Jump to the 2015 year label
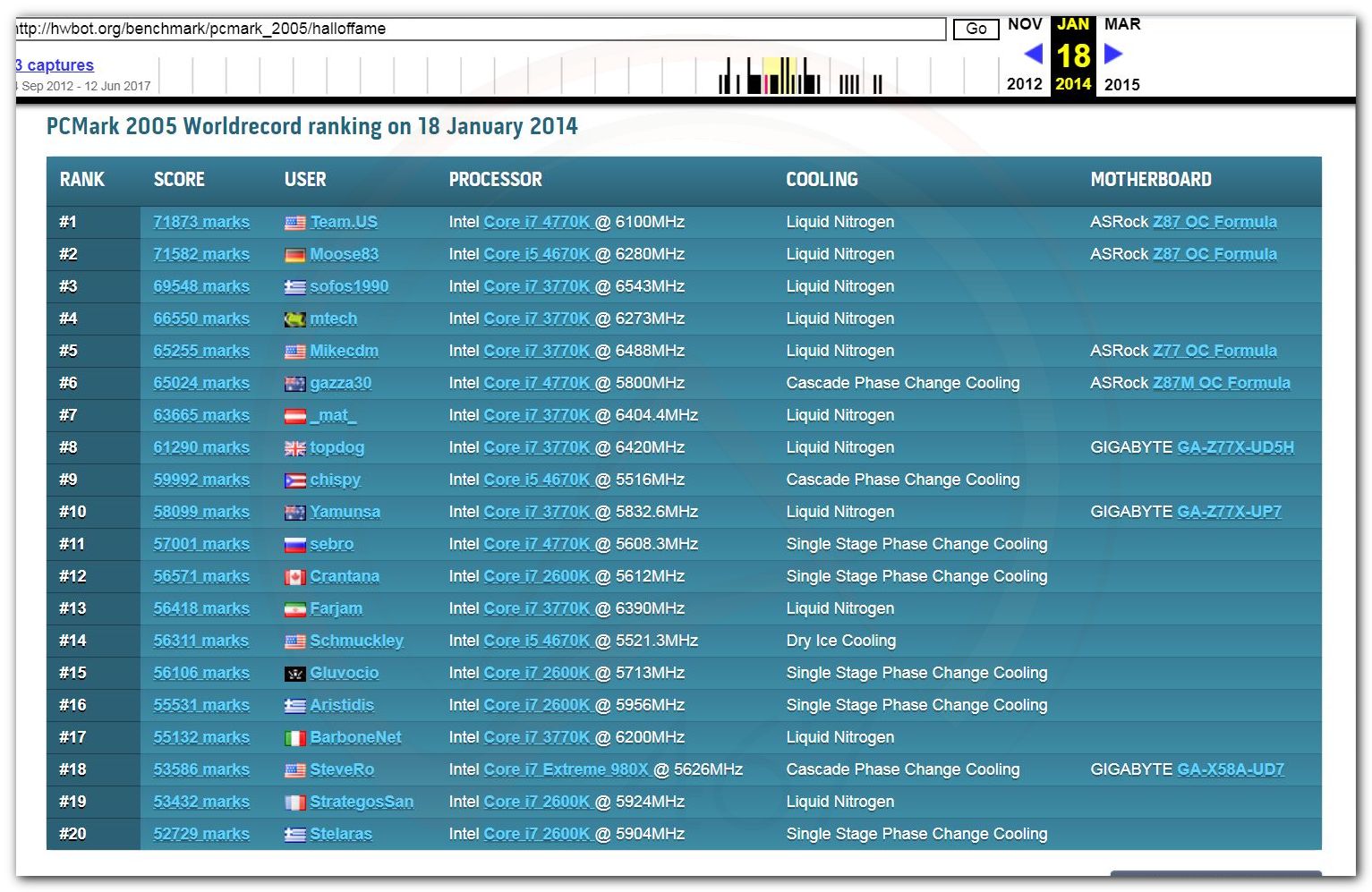 1121,84
